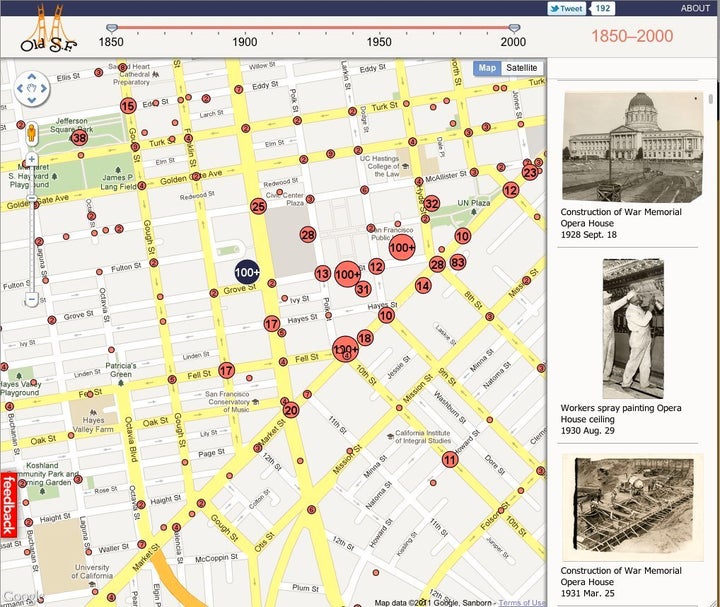This screenshot has height=607, width=720.
Task: Select the dark blue 100+ marker
Action: coord(247,272)
